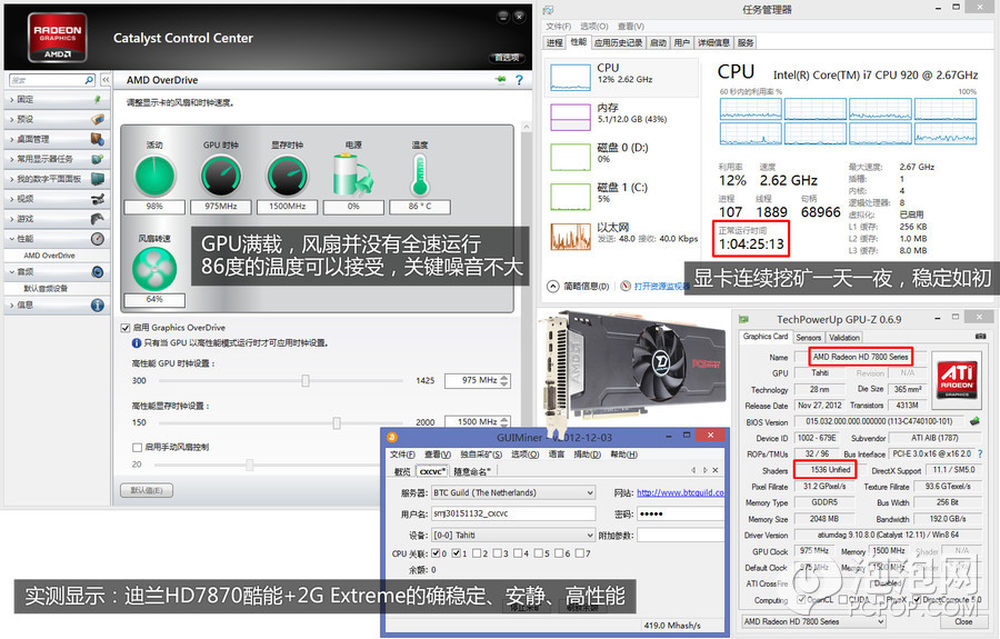Image resolution: width=1000 pixels, height=639 pixels.
Task: Collapse the Catalyst sidebar with double-arrow button
Action: [105, 80]
